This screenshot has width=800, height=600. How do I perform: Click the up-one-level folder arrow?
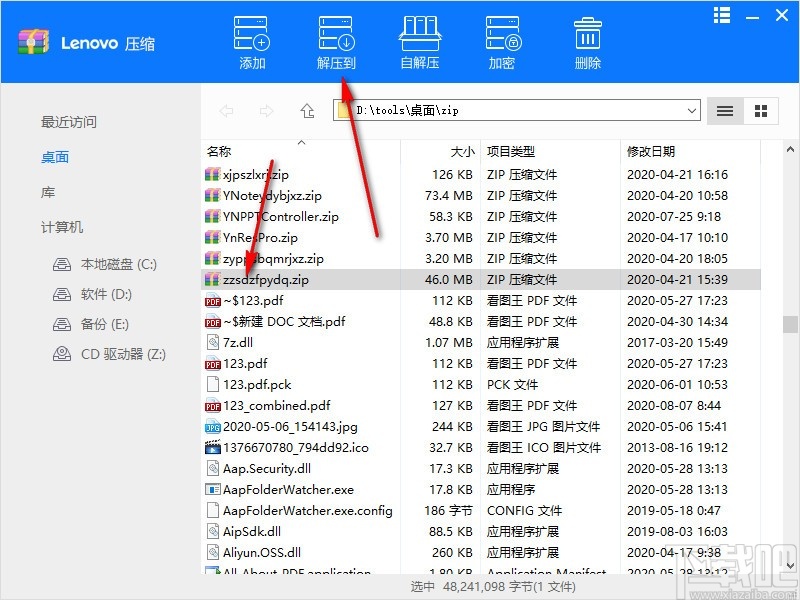[x=308, y=111]
